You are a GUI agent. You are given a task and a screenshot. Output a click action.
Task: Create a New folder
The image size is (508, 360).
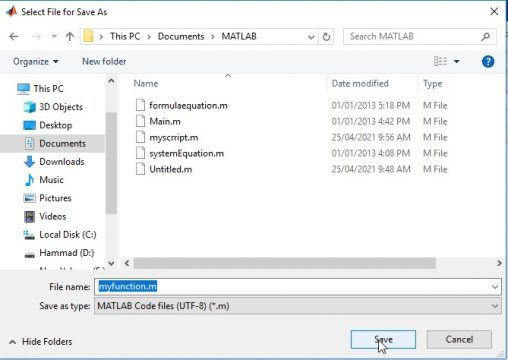[104, 62]
